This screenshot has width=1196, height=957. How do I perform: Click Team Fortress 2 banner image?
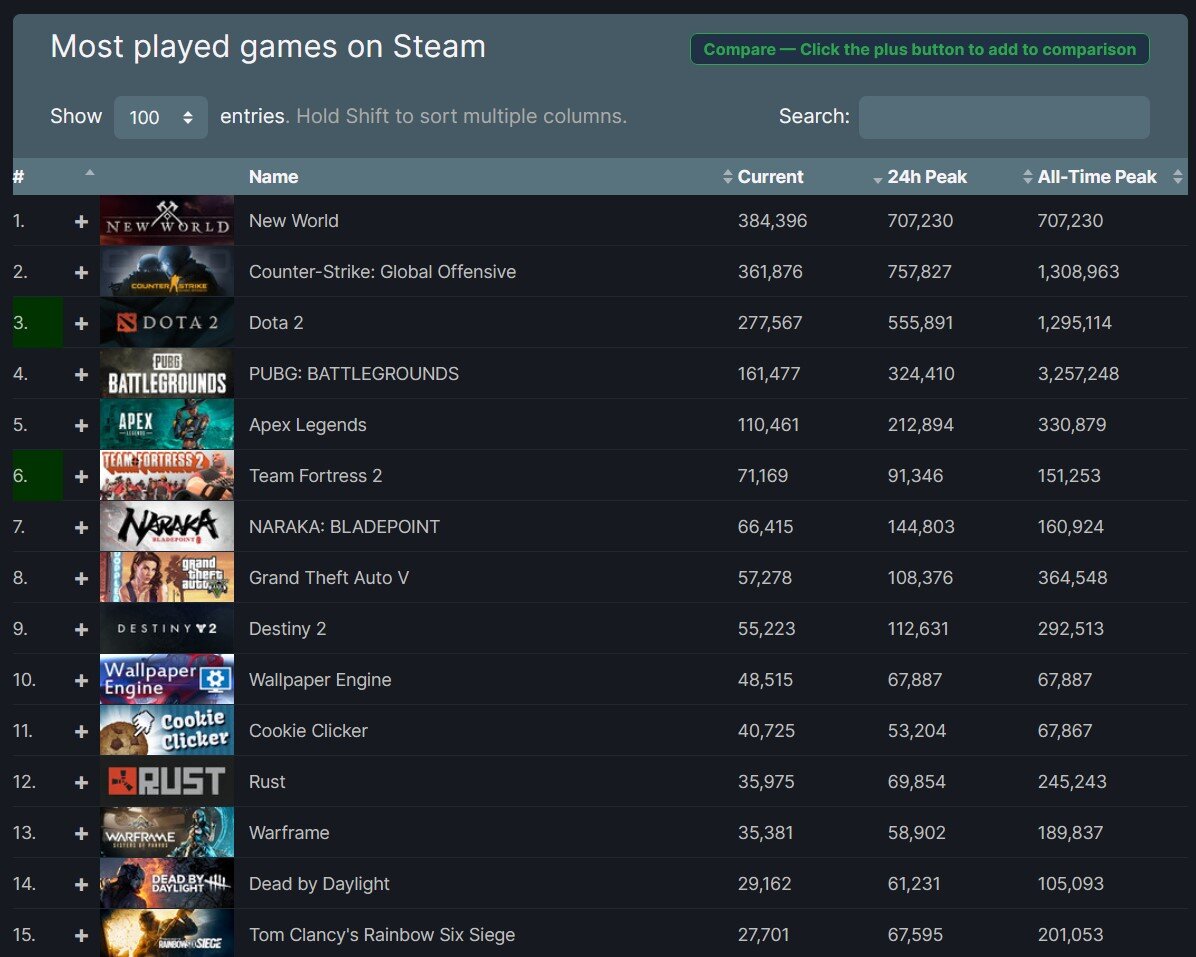[167, 476]
